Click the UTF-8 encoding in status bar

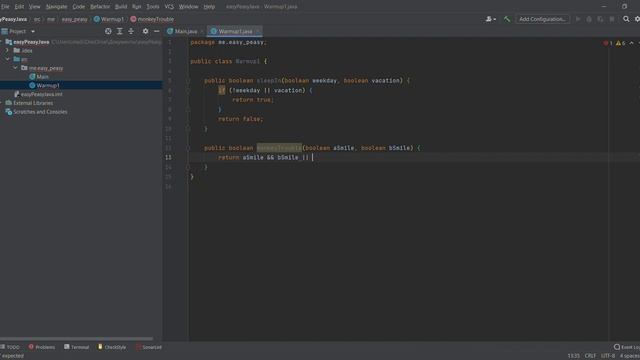[608, 356]
